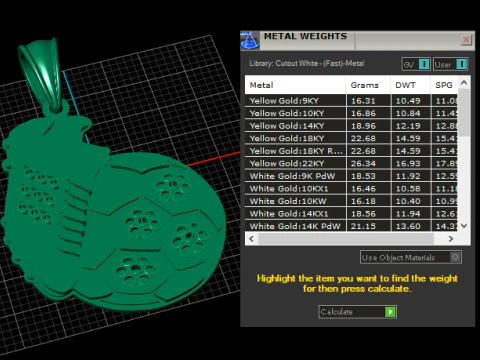Click the 21.15 grams cell
480x360 pixels.
click(x=368, y=226)
